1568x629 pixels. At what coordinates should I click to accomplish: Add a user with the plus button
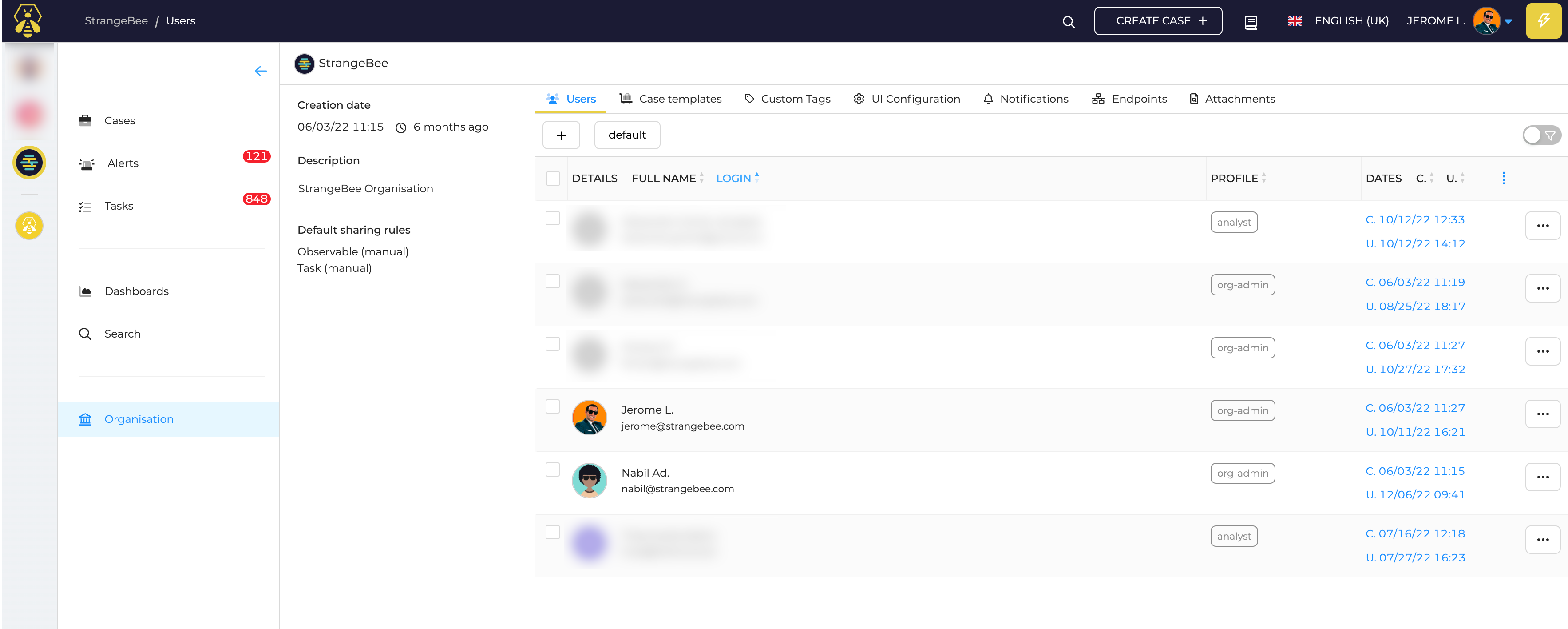[561, 135]
